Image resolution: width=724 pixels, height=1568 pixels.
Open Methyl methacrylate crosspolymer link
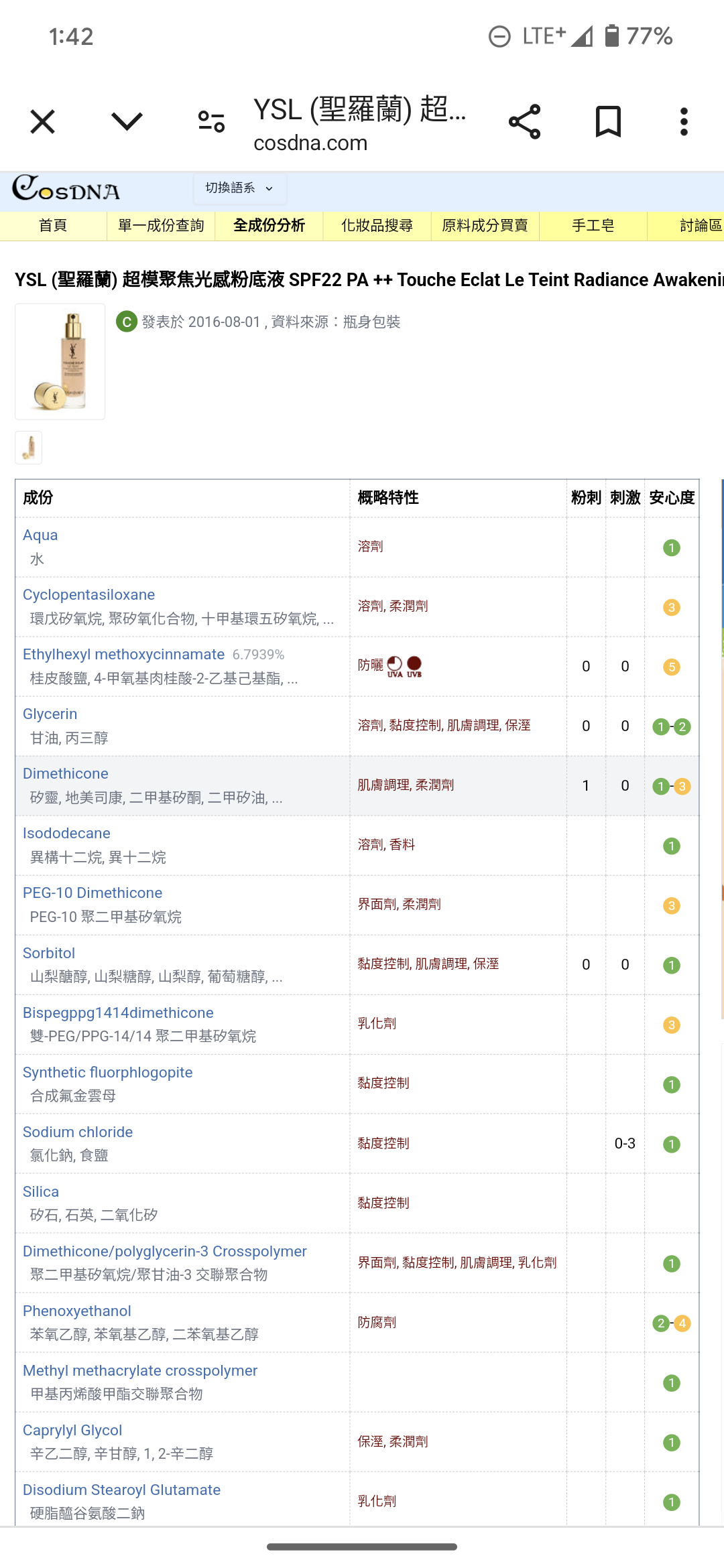point(140,1371)
